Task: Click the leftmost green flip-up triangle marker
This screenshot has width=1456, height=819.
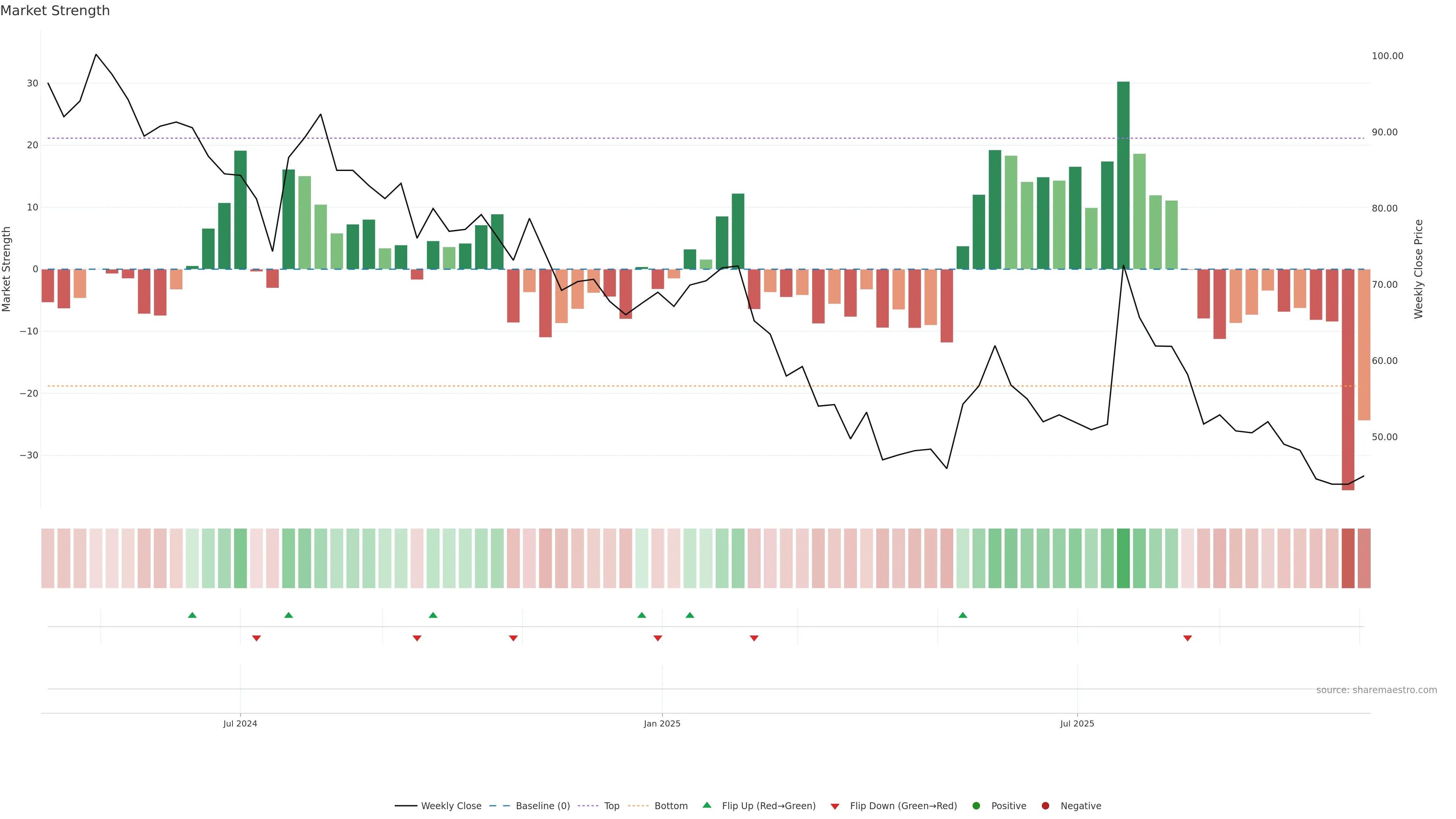Action: point(192,615)
